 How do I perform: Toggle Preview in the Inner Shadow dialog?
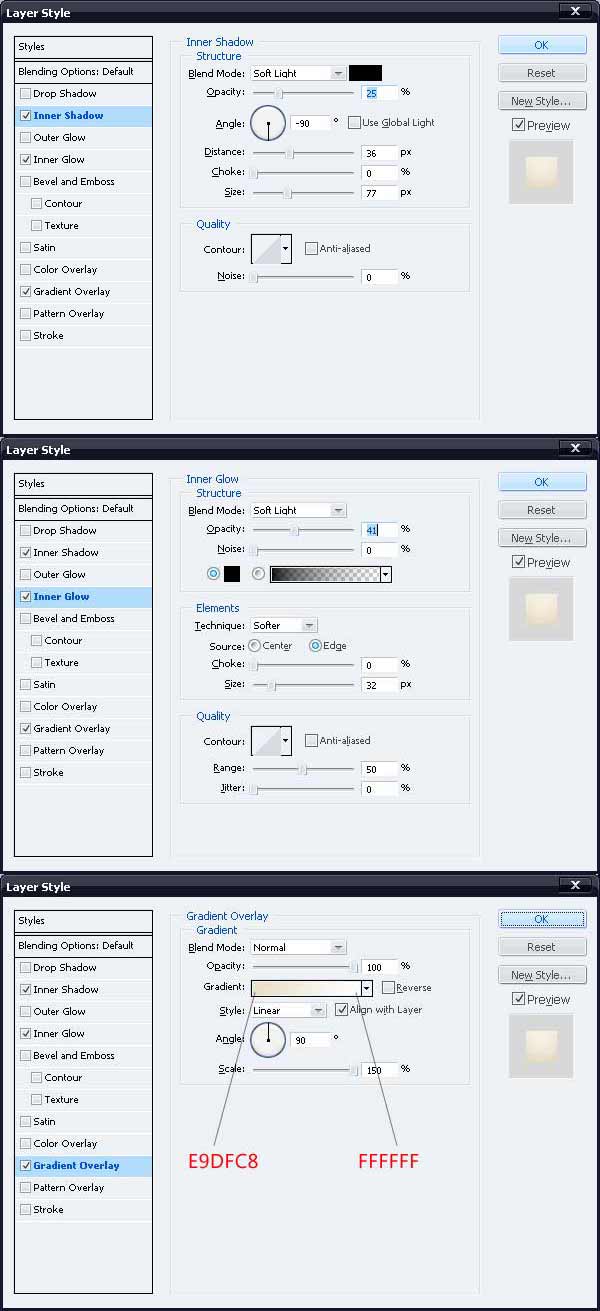click(x=518, y=126)
